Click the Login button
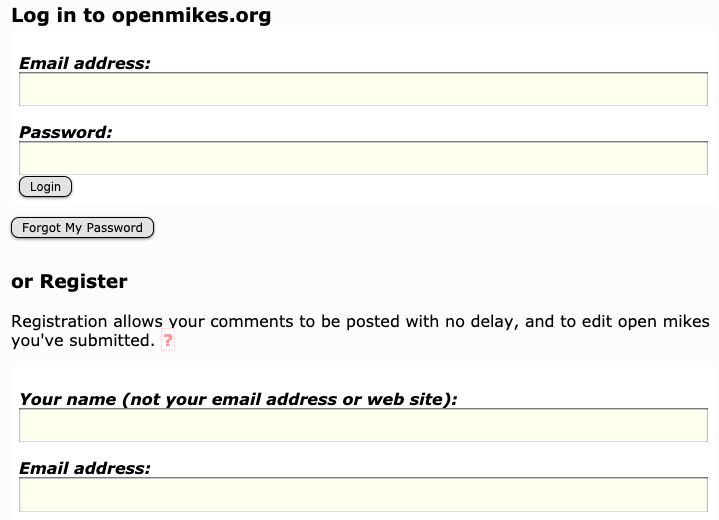719x520 pixels. tap(45, 187)
